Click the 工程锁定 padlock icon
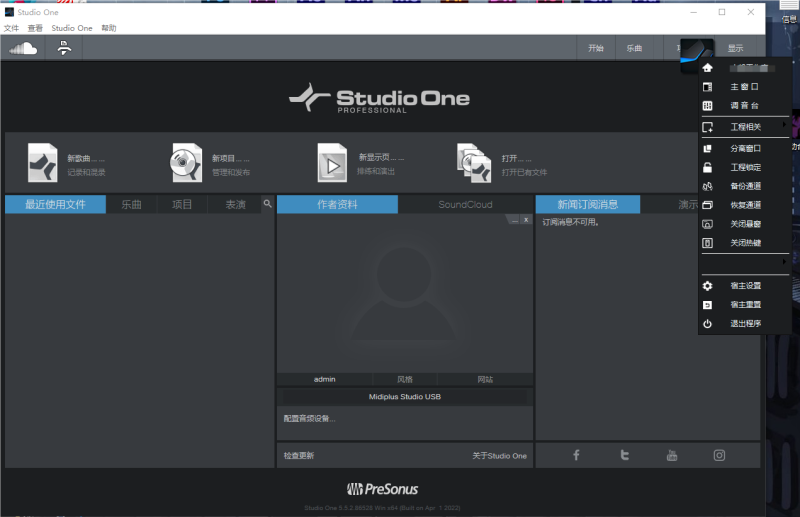This screenshot has width=800, height=517. point(707,167)
